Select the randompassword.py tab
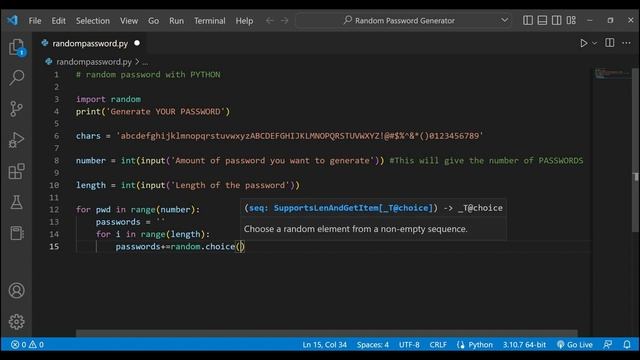Image resolution: width=640 pixels, height=360 pixels. pyautogui.click(x=90, y=43)
